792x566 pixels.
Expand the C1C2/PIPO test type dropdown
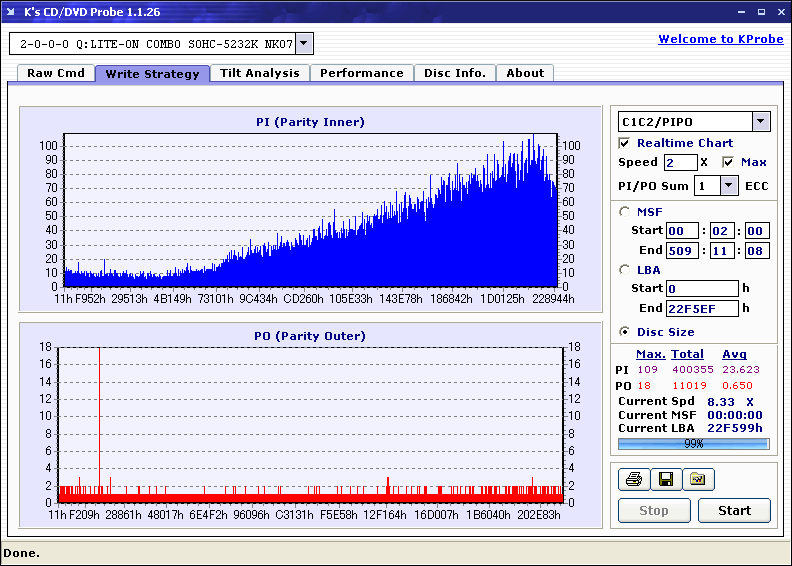tap(760, 122)
